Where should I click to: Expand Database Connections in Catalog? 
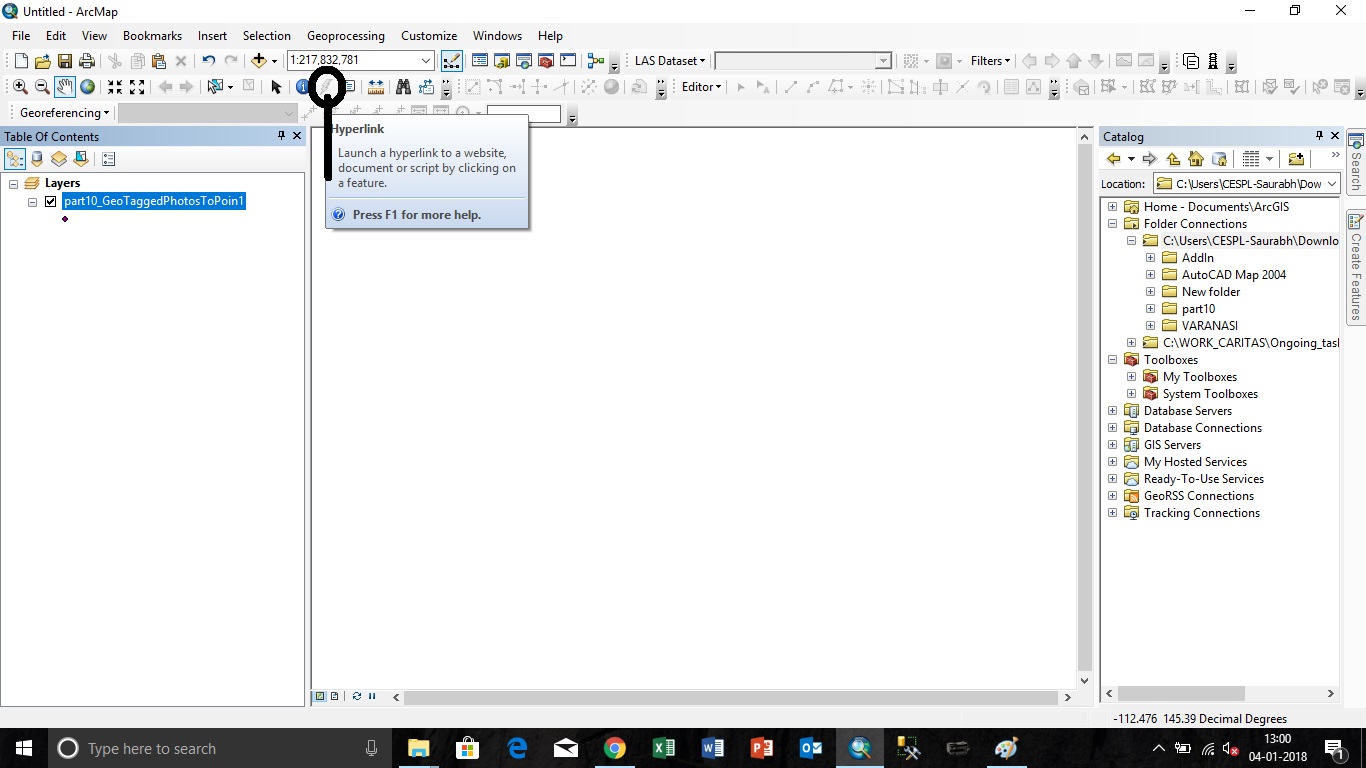1113,428
